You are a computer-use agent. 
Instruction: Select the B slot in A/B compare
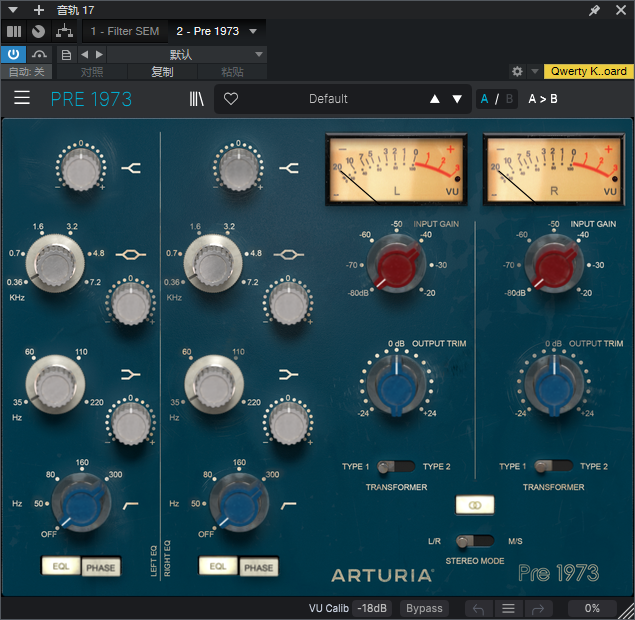click(x=509, y=99)
